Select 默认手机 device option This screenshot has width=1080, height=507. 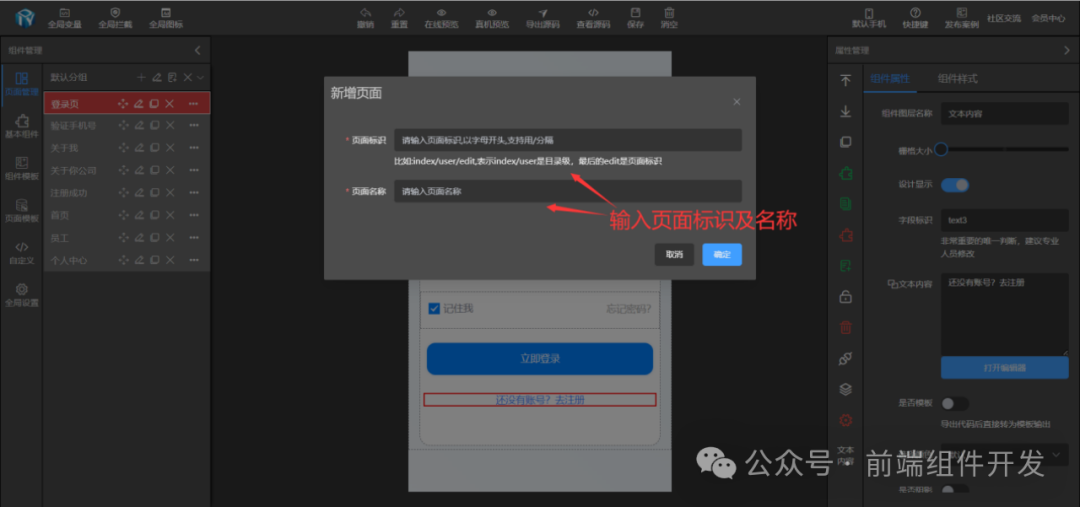pos(869,18)
